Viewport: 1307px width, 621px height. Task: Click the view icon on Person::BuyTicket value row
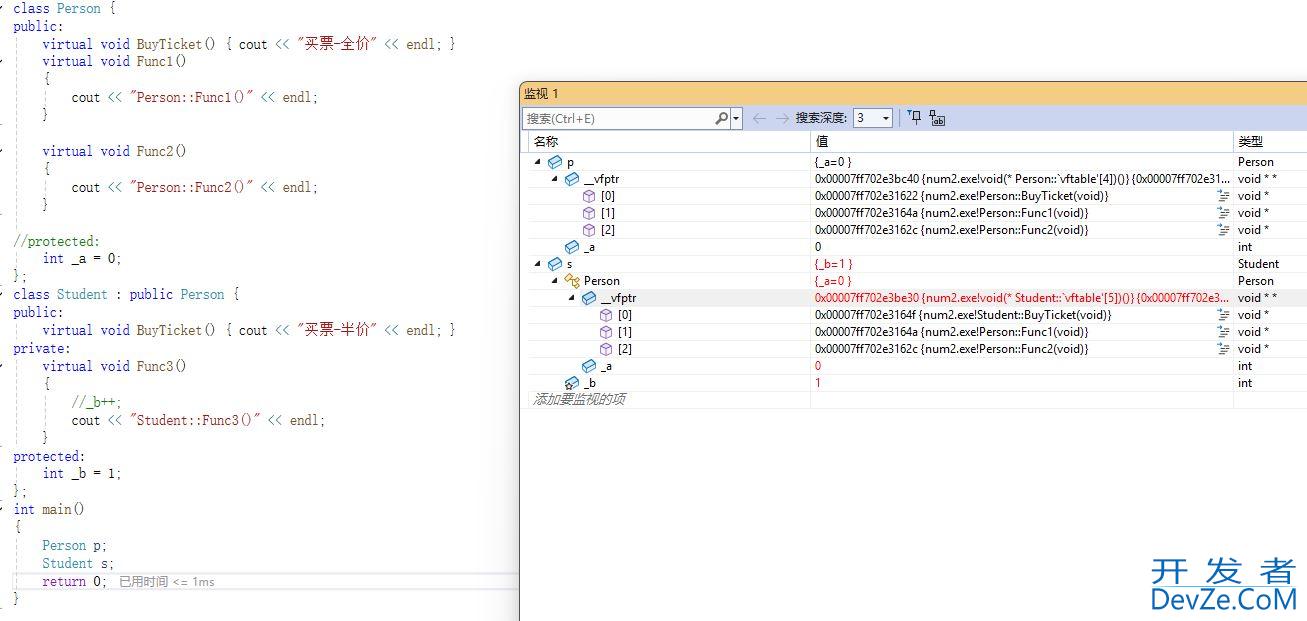tap(1223, 196)
